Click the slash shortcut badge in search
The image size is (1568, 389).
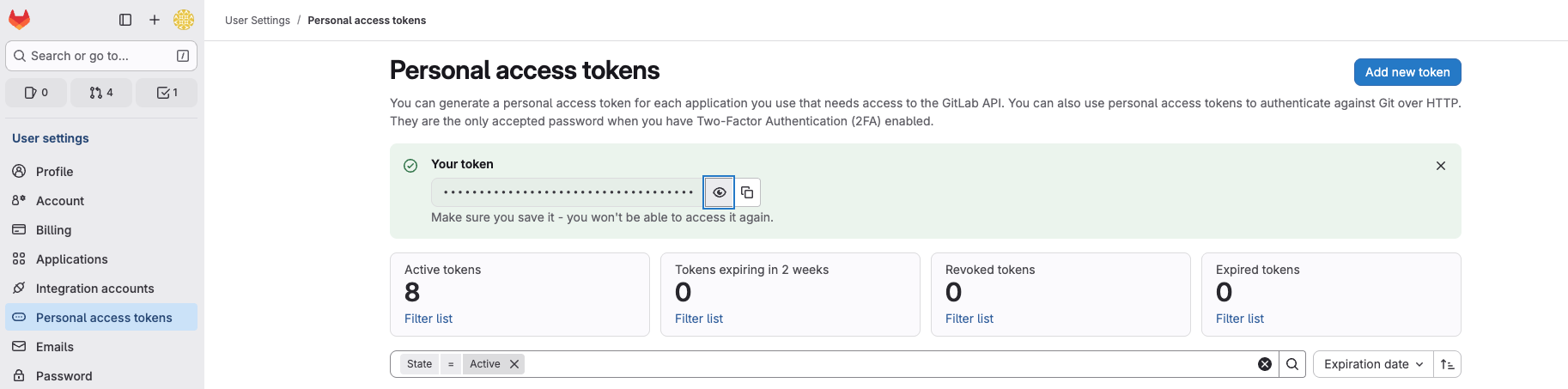tap(183, 56)
